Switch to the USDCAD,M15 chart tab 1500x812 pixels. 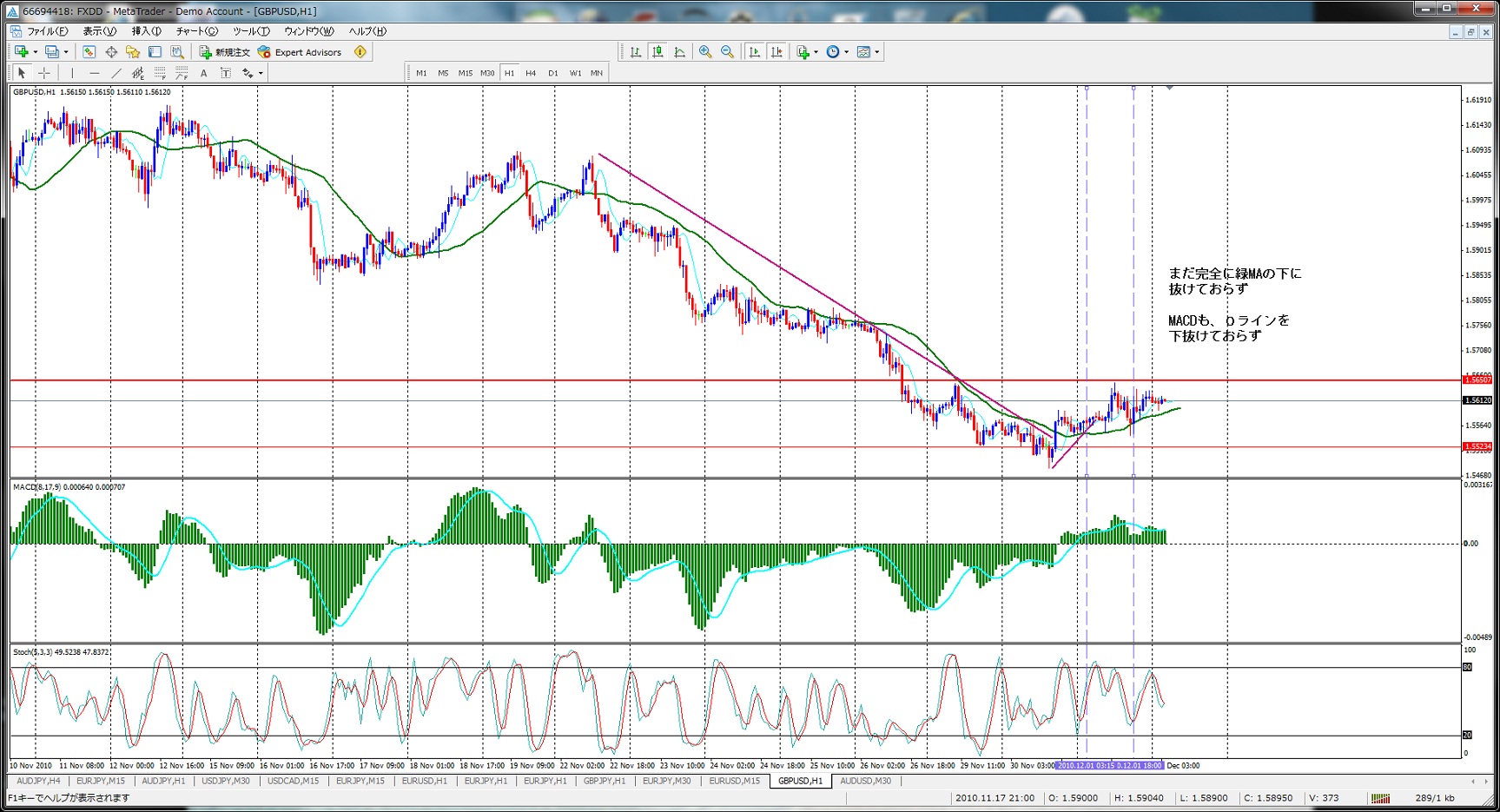[294, 781]
